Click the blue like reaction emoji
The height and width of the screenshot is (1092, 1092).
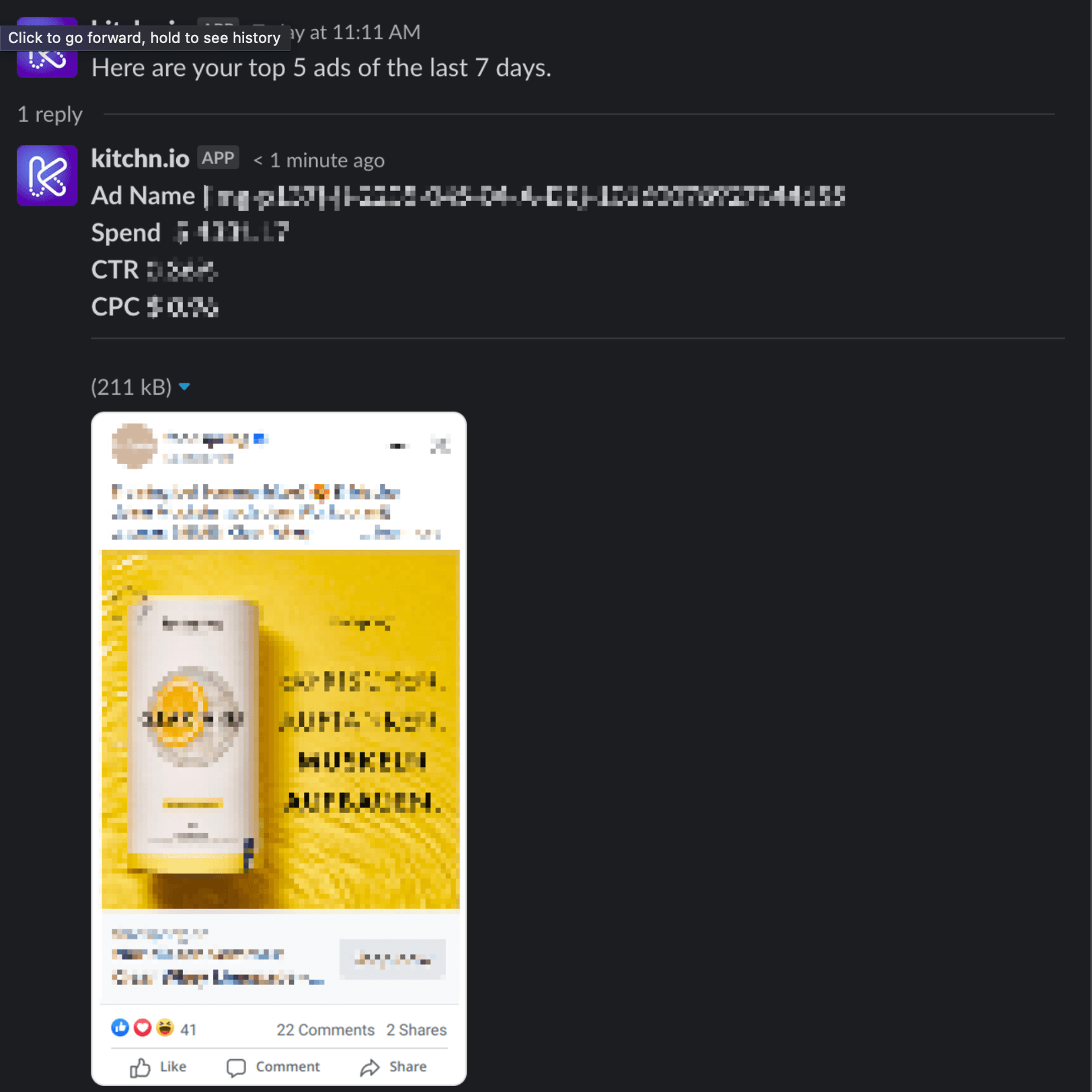click(x=120, y=1028)
